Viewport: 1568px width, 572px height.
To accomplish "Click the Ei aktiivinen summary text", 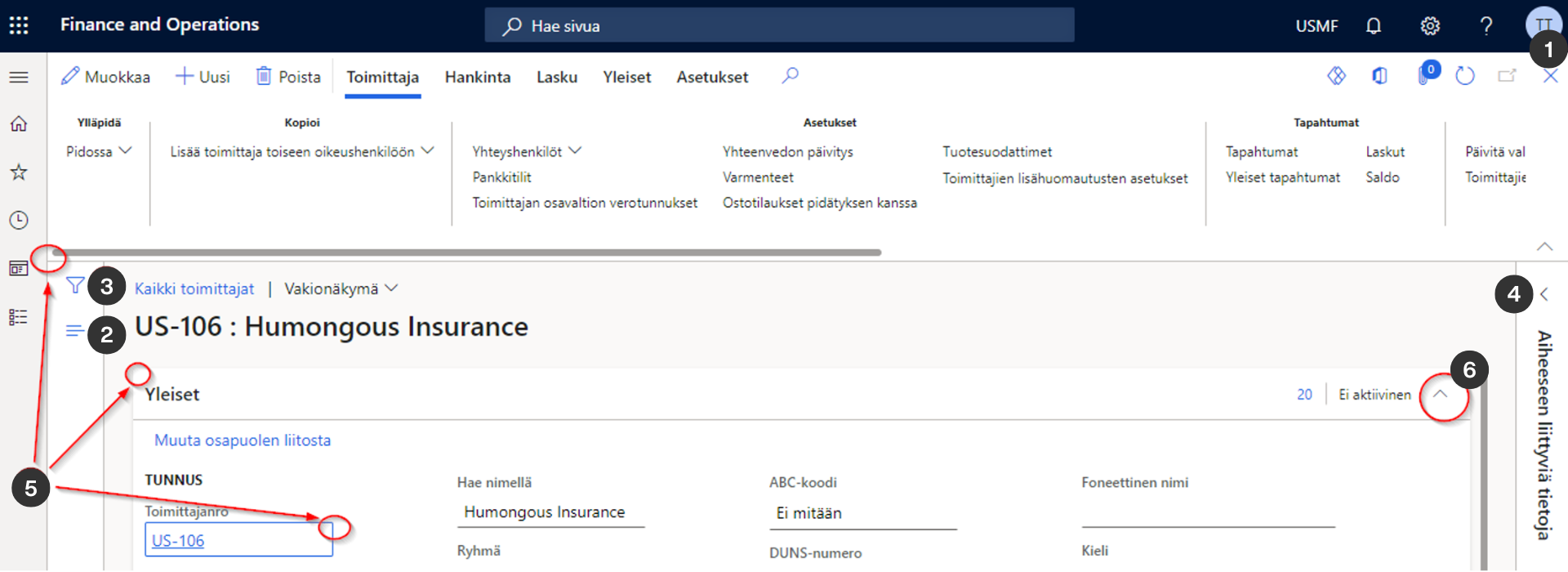I will [x=1374, y=395].
